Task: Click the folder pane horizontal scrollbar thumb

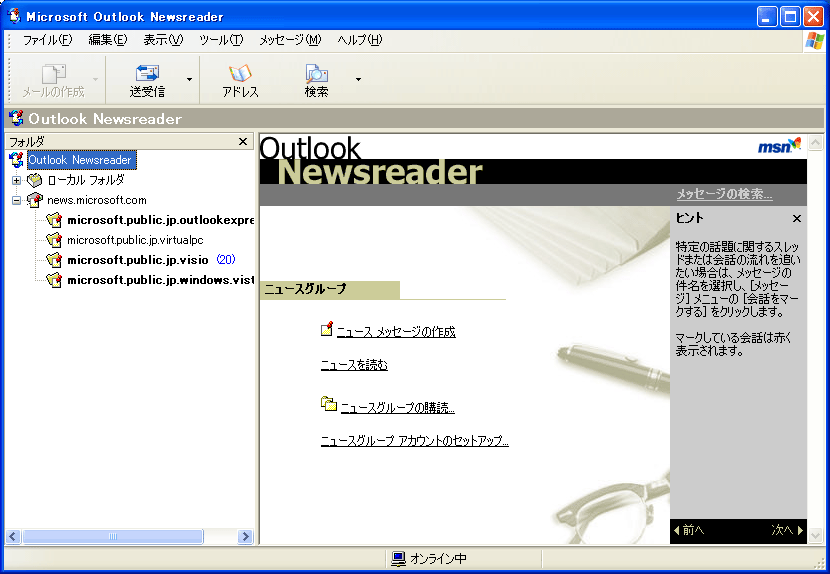Action: 113,536
